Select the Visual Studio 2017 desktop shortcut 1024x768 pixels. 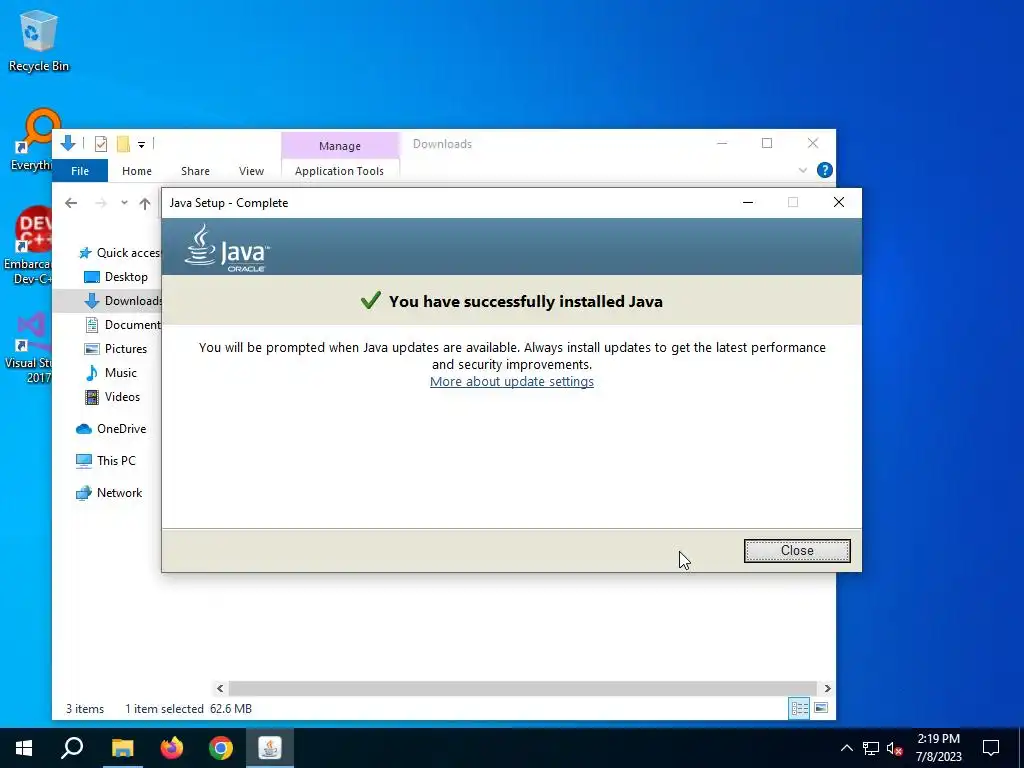(29, 349)
